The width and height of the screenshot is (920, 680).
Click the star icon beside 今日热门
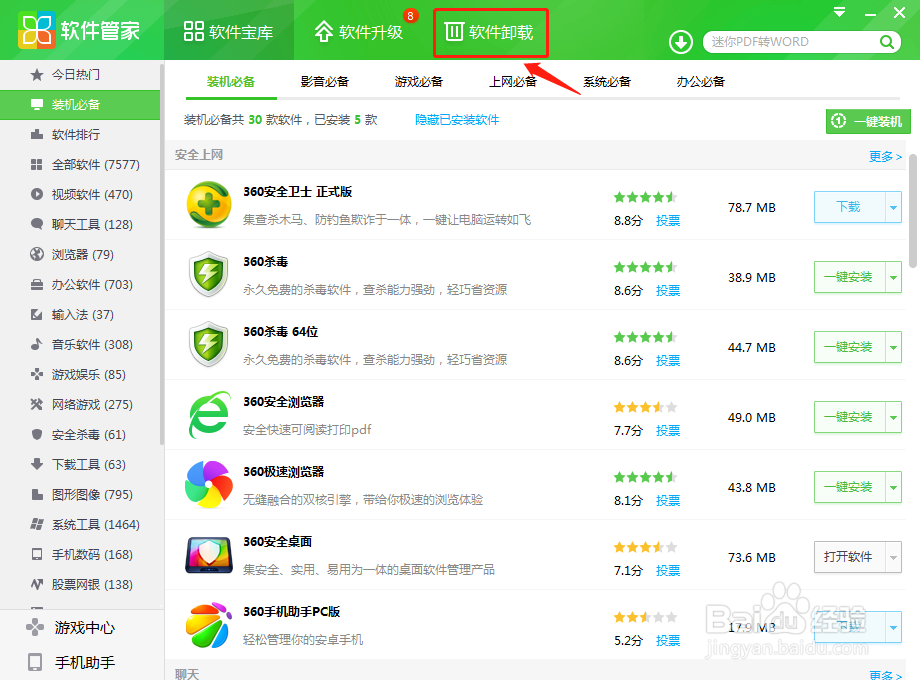pos(37,75)
